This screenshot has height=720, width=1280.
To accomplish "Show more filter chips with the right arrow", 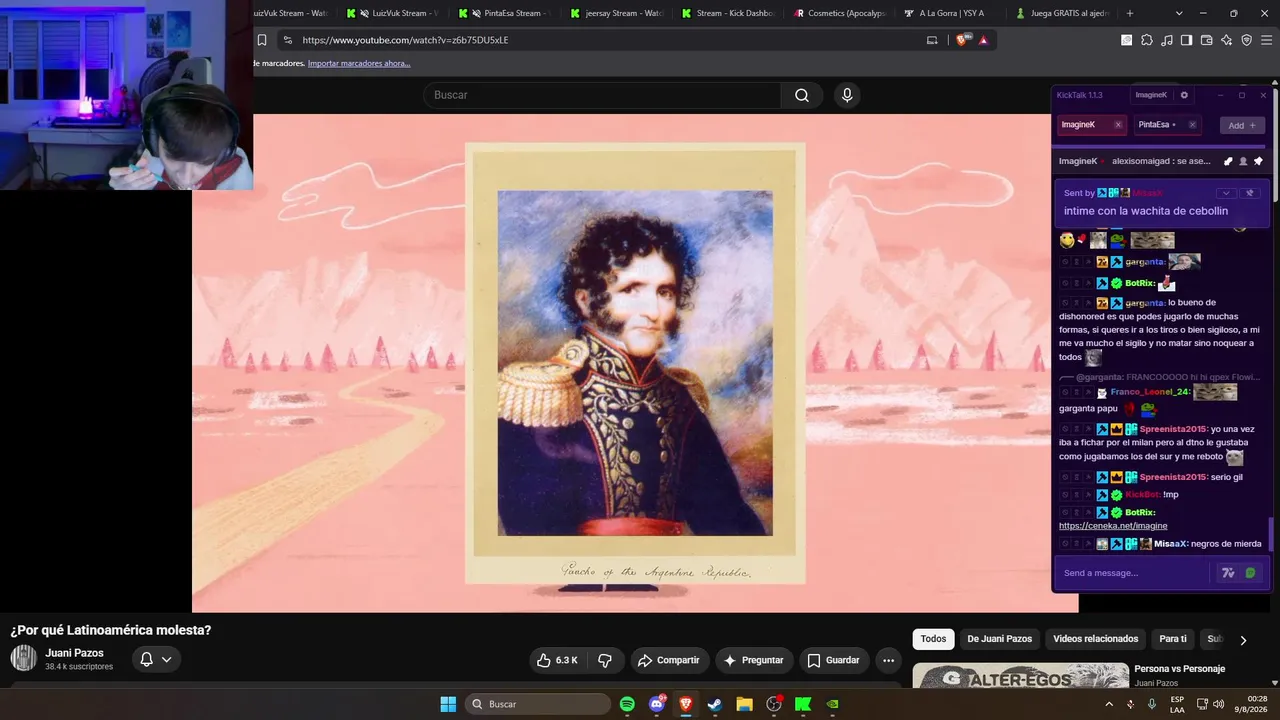I will [x=1243, y=640].
